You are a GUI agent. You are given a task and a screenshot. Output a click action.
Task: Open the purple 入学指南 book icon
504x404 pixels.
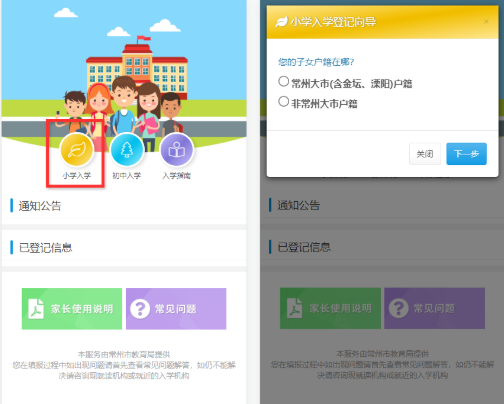[x=177, y=149]
